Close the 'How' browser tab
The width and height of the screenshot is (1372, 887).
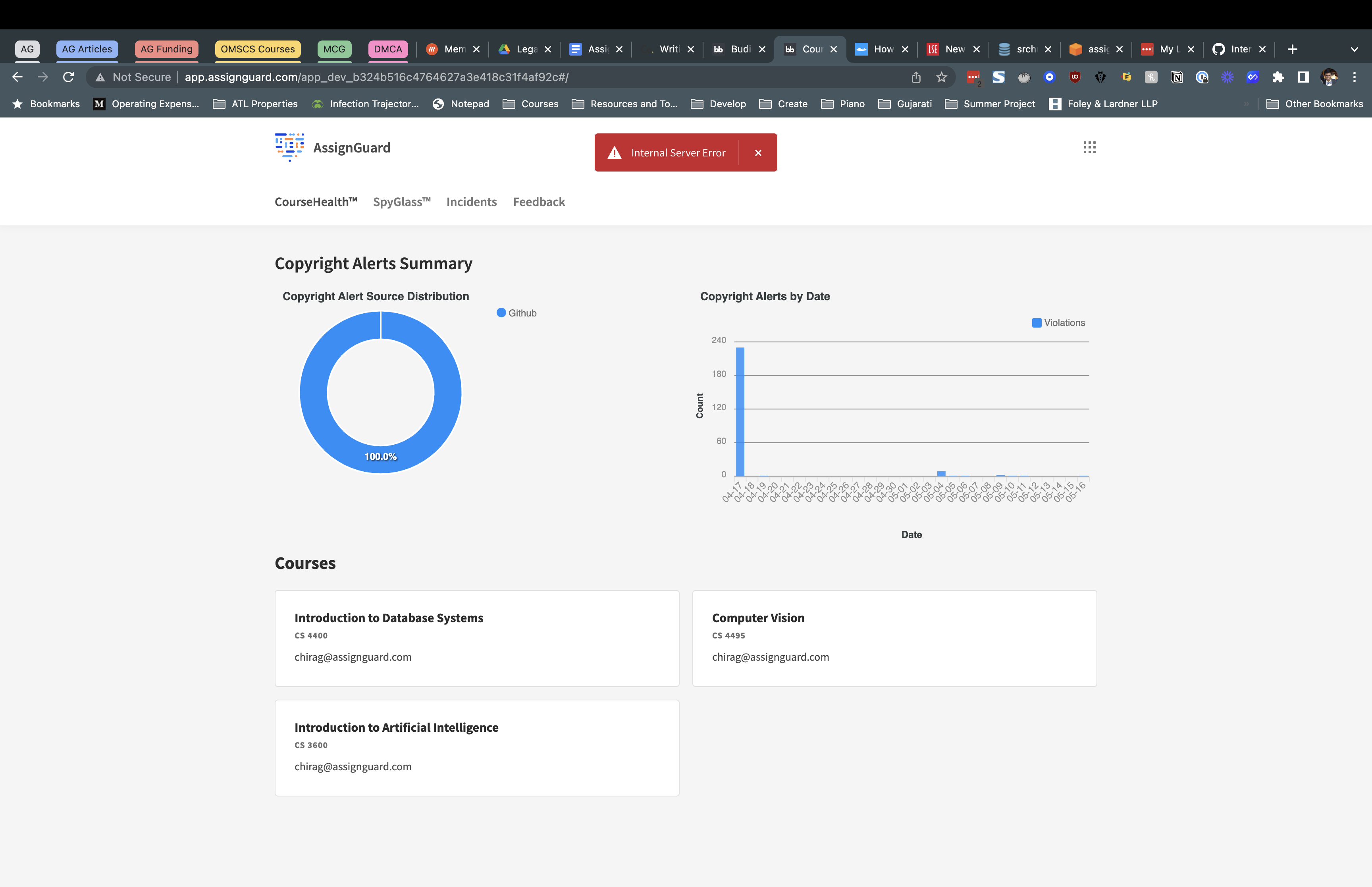point(905,49)
